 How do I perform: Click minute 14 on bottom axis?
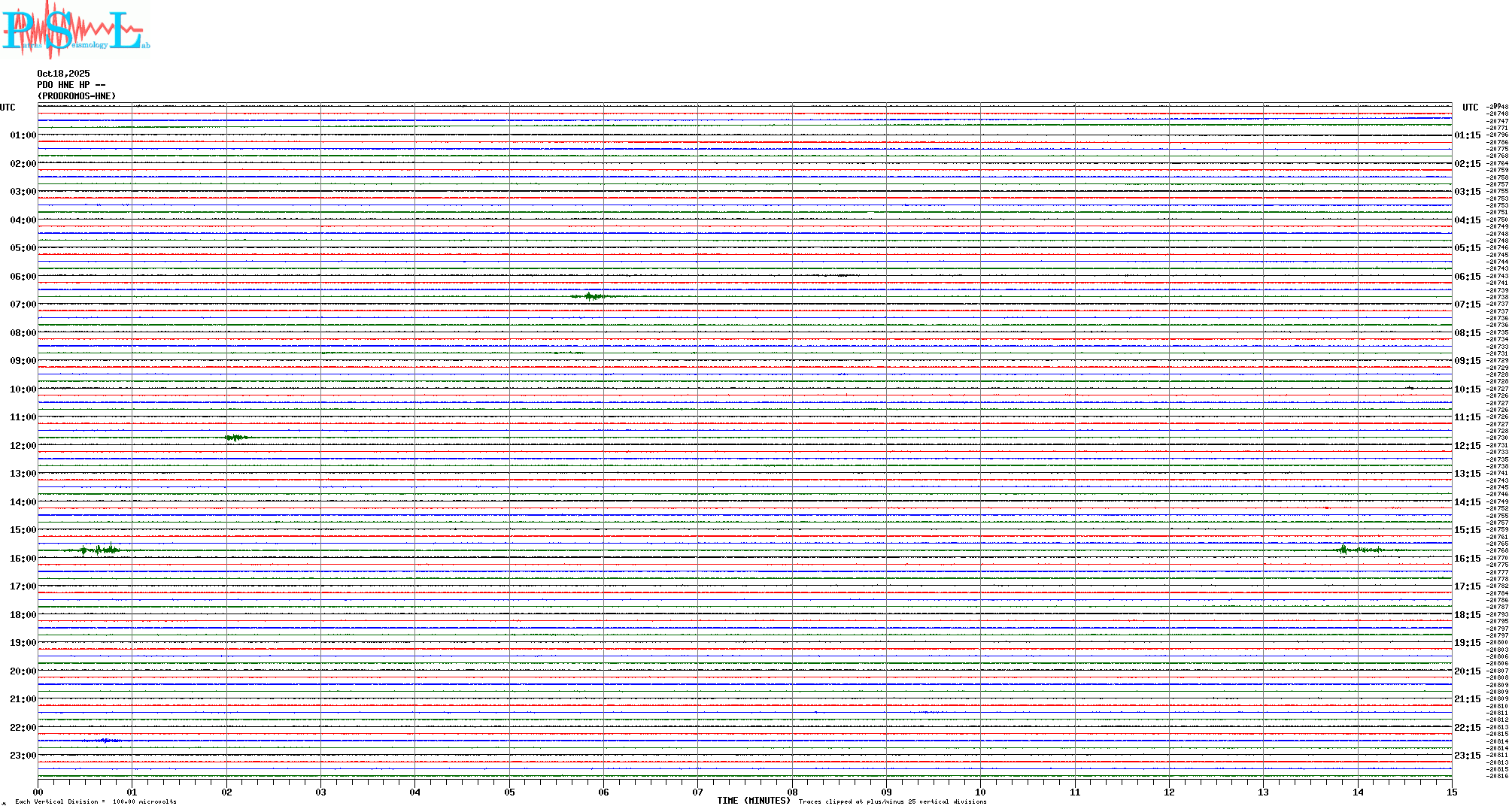pyautogui.click(x=1358, y=792)
